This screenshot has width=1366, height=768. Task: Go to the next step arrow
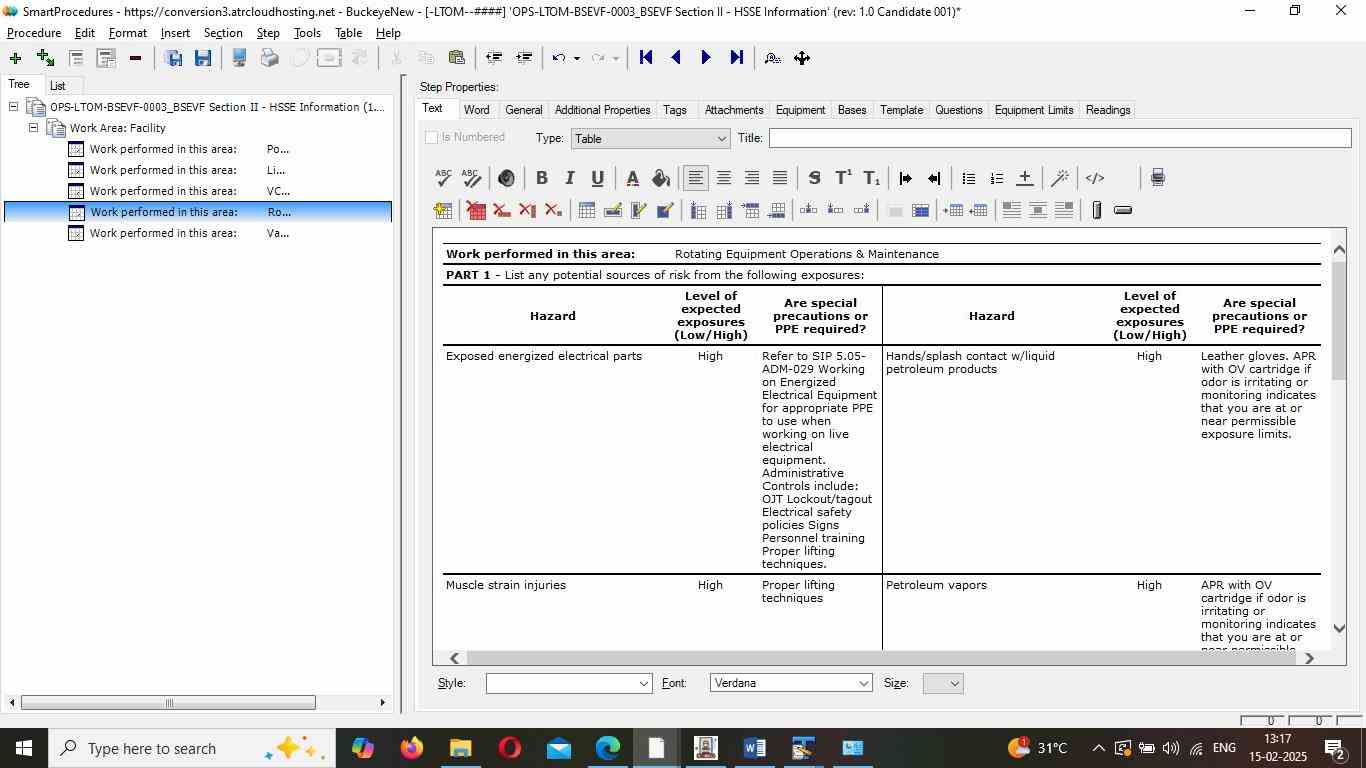(x=706, y=58)
